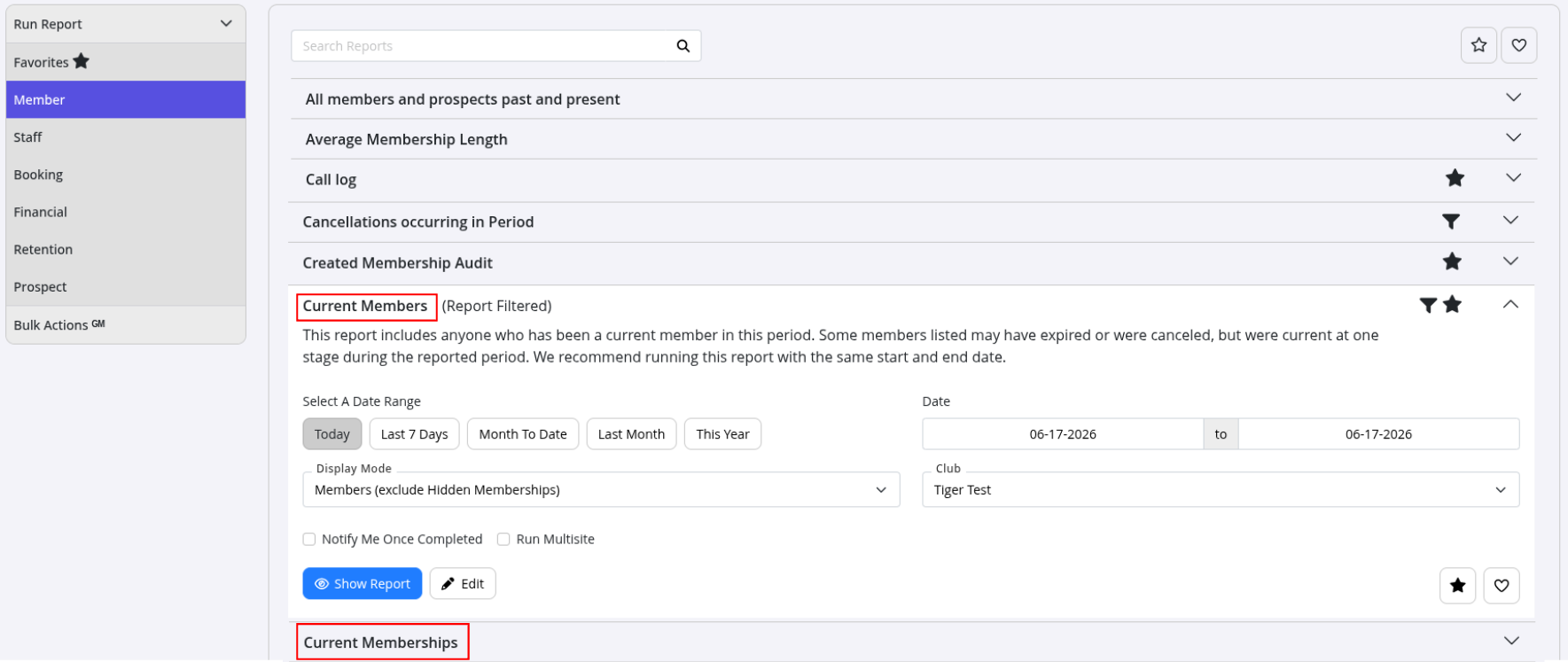Open the Display Mode dropdown
1568x662 pixels.
(601, 490)
